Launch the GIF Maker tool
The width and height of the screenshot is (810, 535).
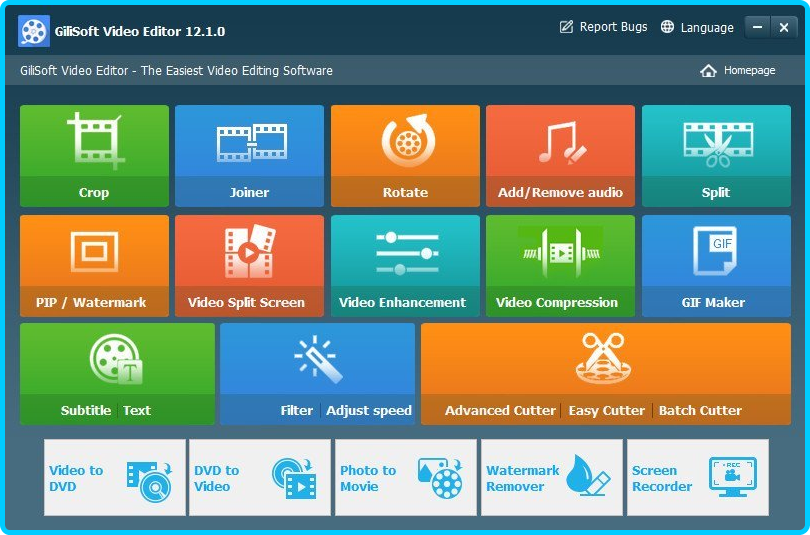[715, 265]
